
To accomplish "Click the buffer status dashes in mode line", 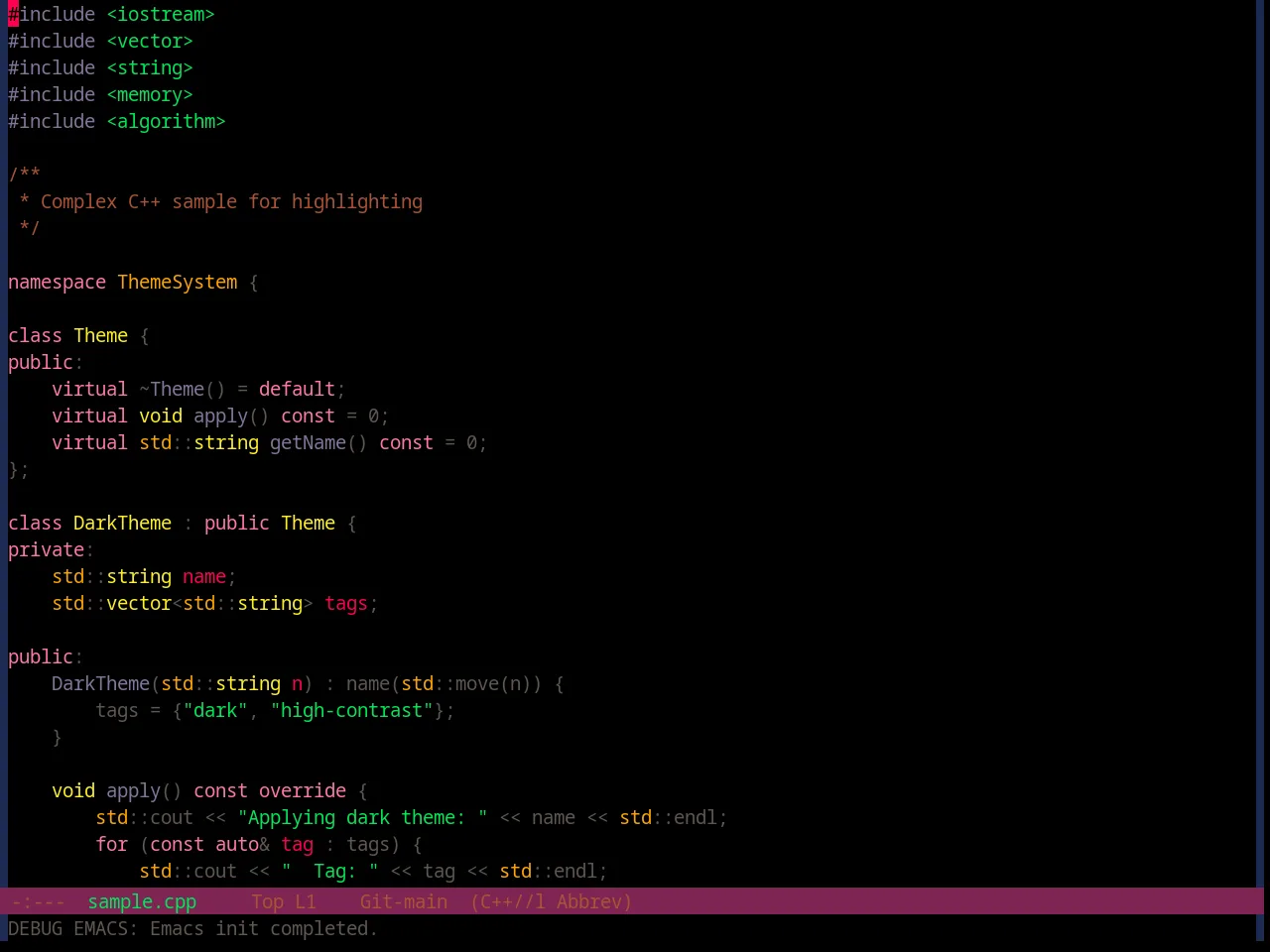I will (39, 901).
